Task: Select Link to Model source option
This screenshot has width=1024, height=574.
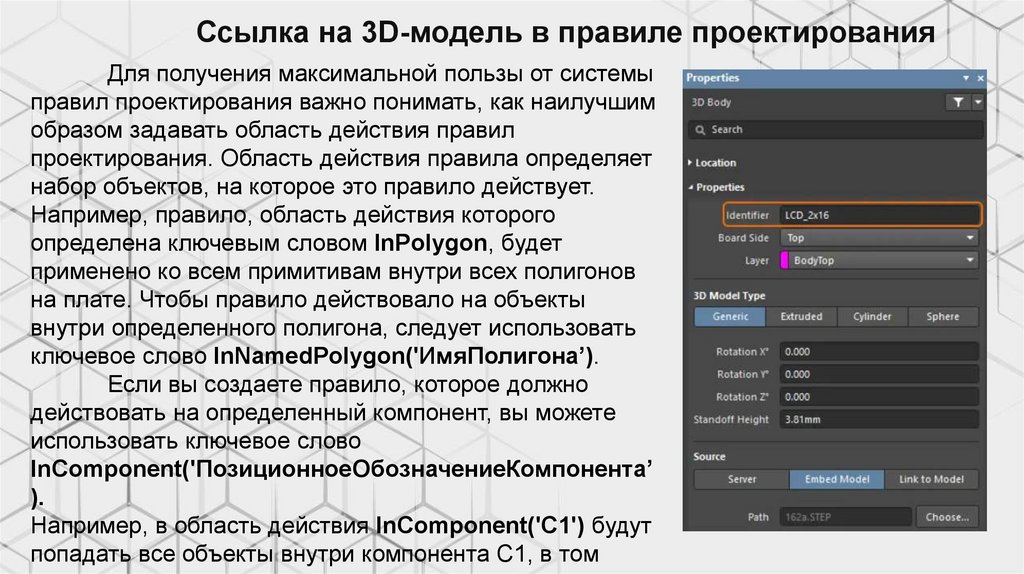Action: tap(931, 480)
